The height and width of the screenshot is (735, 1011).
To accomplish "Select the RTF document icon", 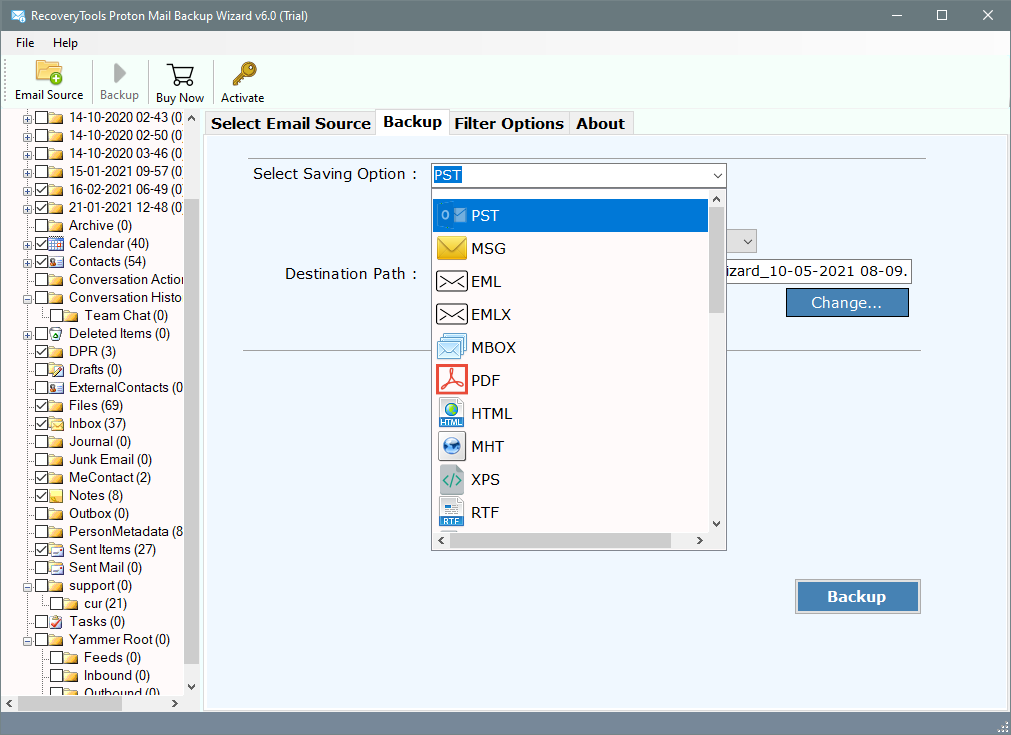I will 451,512.
